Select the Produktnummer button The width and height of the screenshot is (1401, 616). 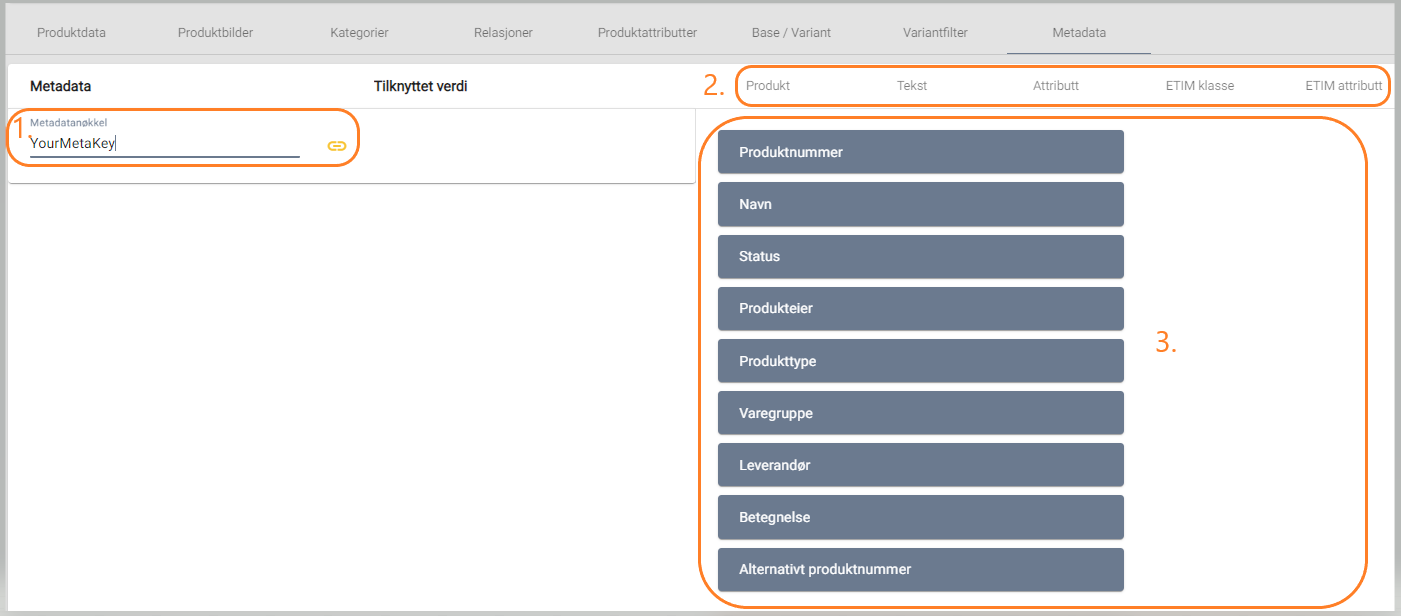(921, 152)
